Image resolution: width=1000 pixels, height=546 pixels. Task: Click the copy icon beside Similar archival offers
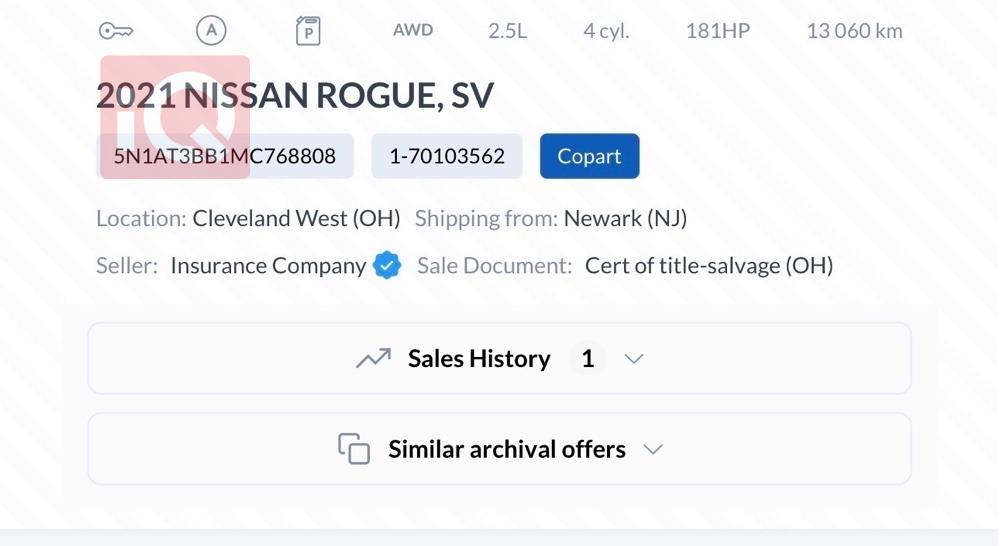[x=354, y=449]
